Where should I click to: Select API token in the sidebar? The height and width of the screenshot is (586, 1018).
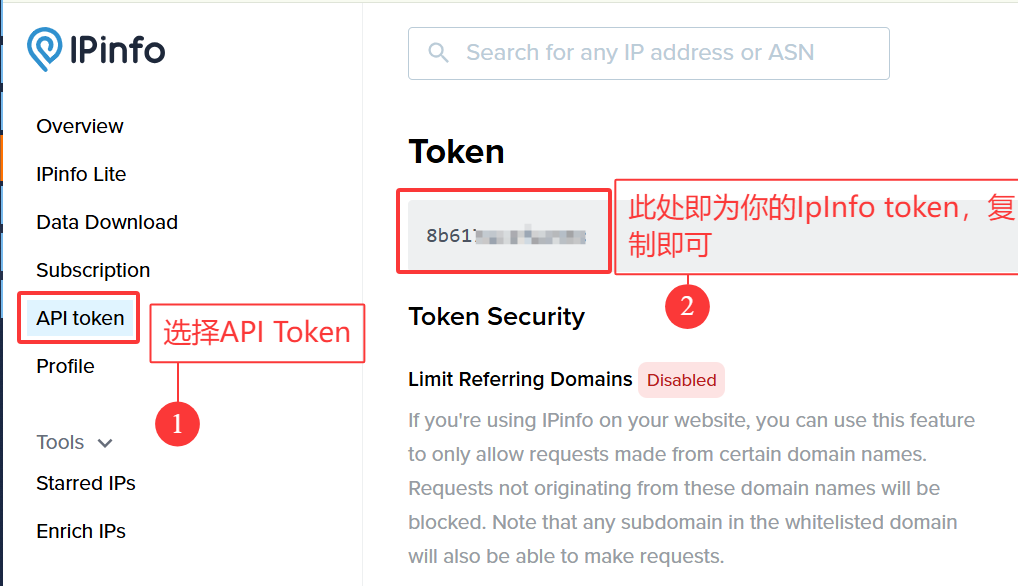80,318
